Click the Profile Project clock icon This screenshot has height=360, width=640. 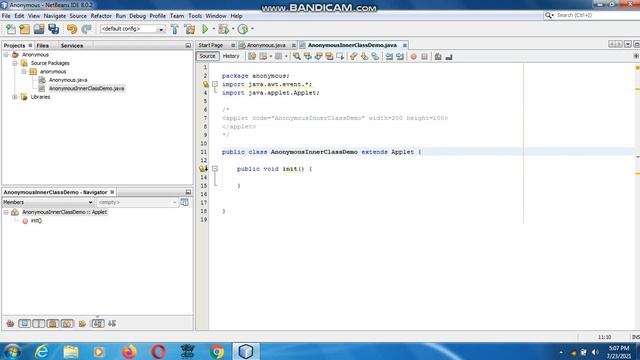point(243,29)
